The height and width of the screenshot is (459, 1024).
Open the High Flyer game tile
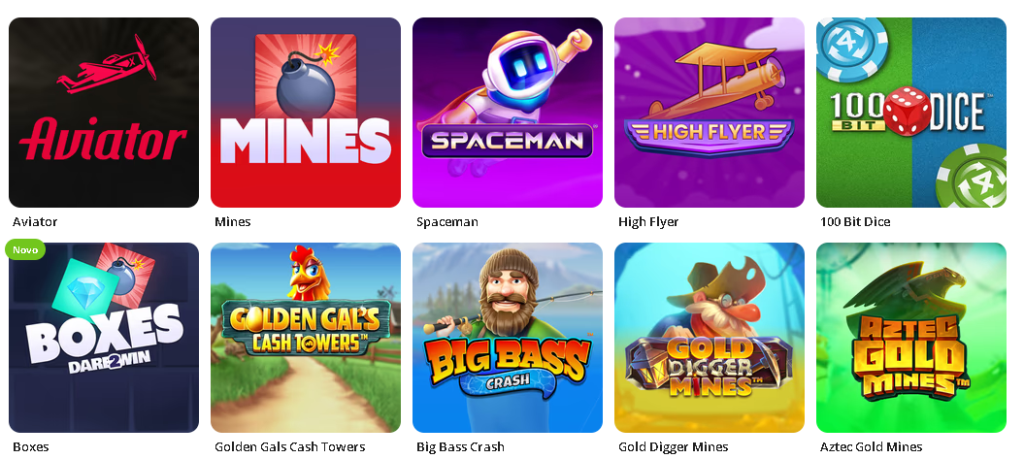(x=709, y=112)
